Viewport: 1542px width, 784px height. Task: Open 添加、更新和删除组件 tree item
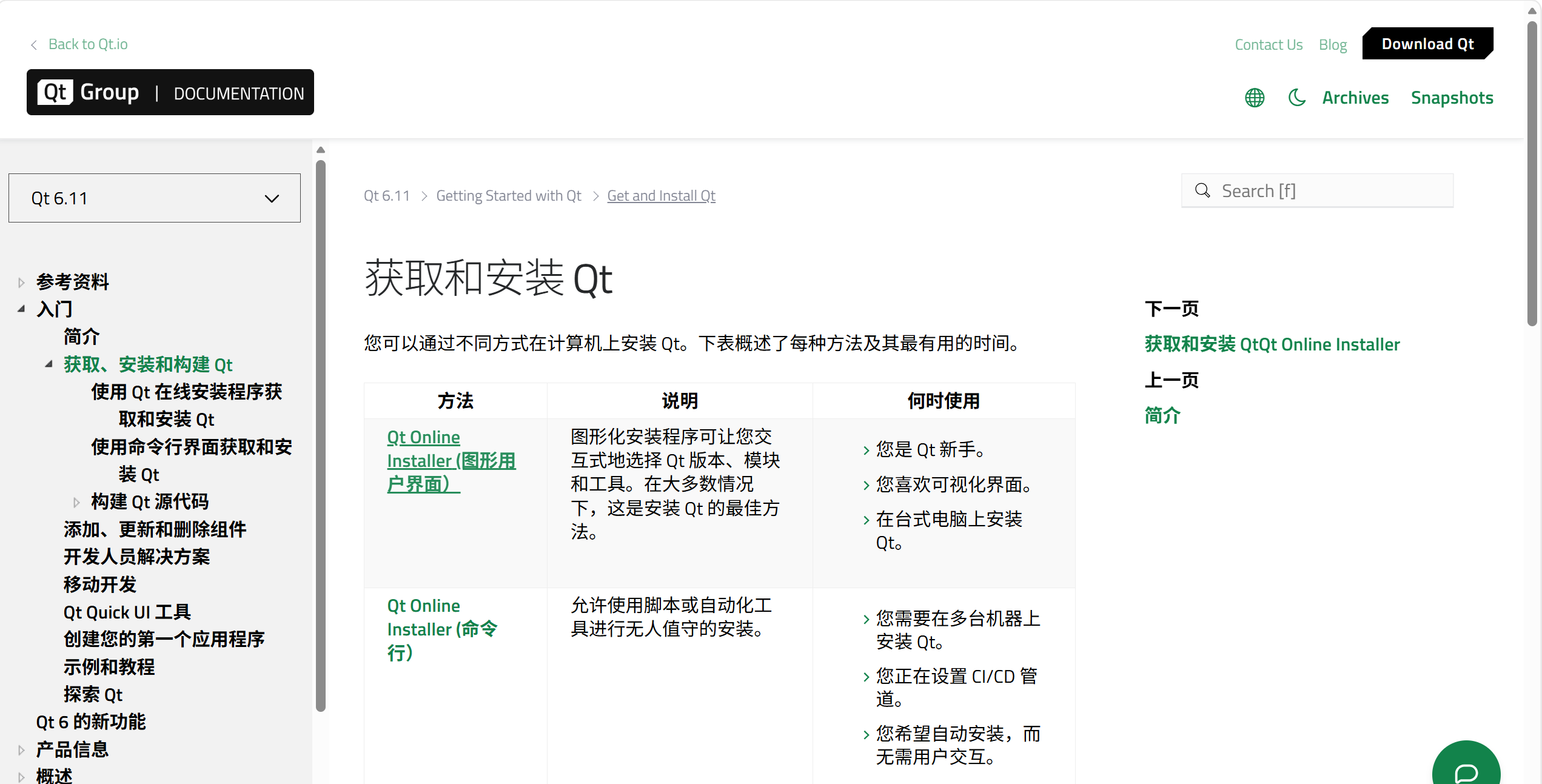pyautogui.click(x=155, y=529)
